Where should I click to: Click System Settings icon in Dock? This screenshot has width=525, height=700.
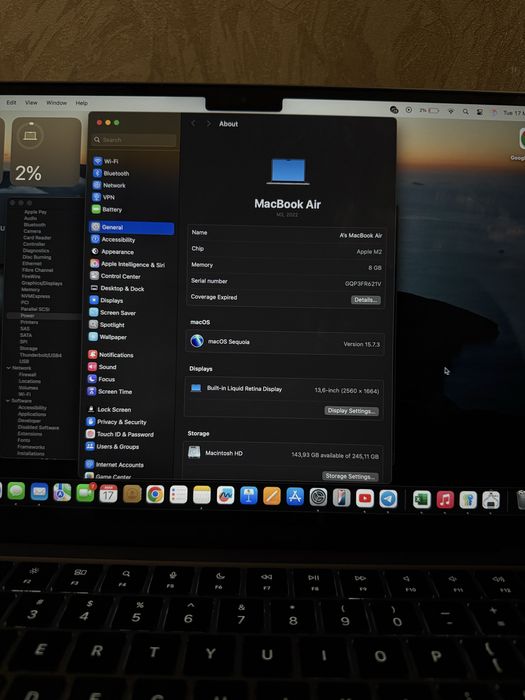coord(318,497)
